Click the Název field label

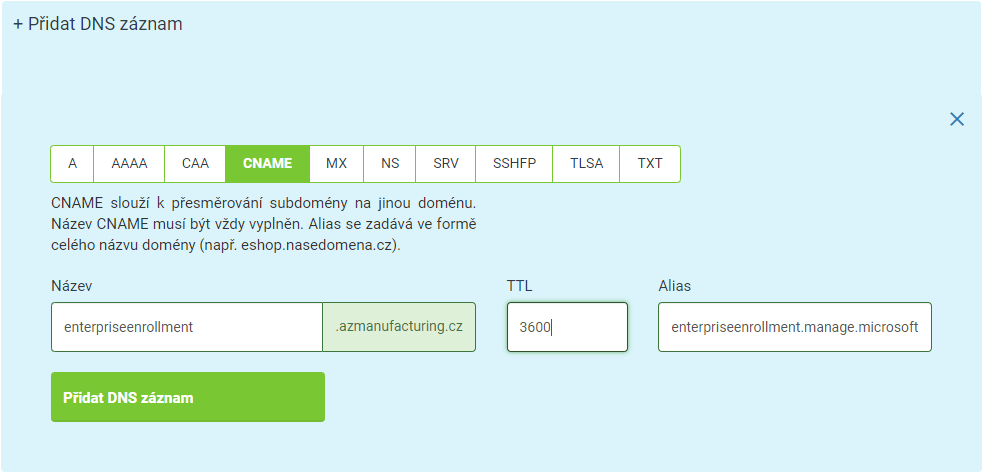coord(72,286)
